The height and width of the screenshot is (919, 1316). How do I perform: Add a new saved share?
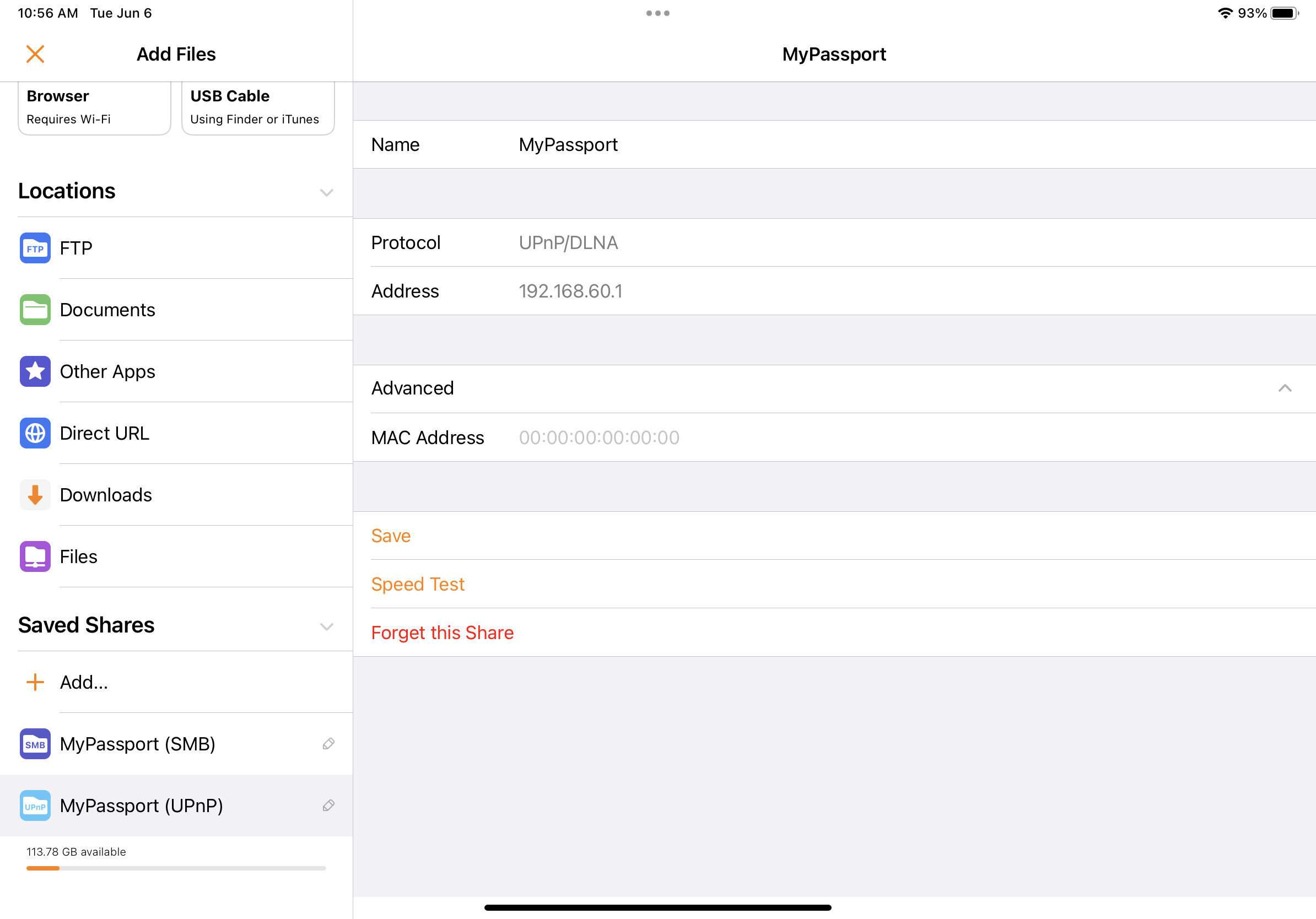pos(83,683)
